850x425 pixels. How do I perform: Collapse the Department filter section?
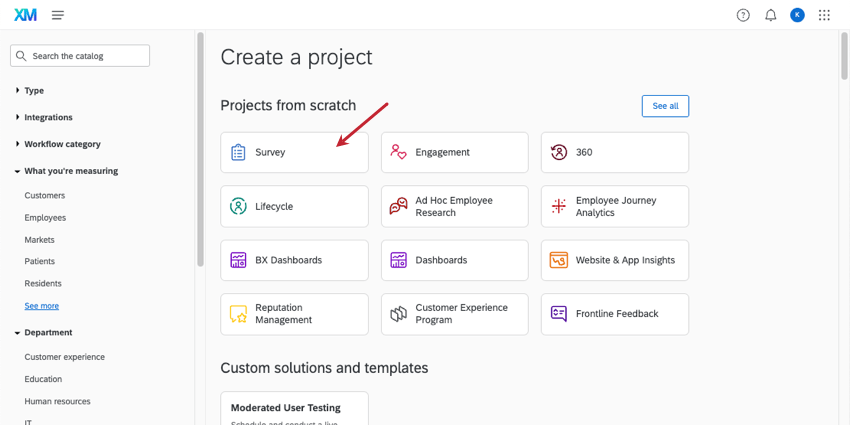tap(47, 332)
